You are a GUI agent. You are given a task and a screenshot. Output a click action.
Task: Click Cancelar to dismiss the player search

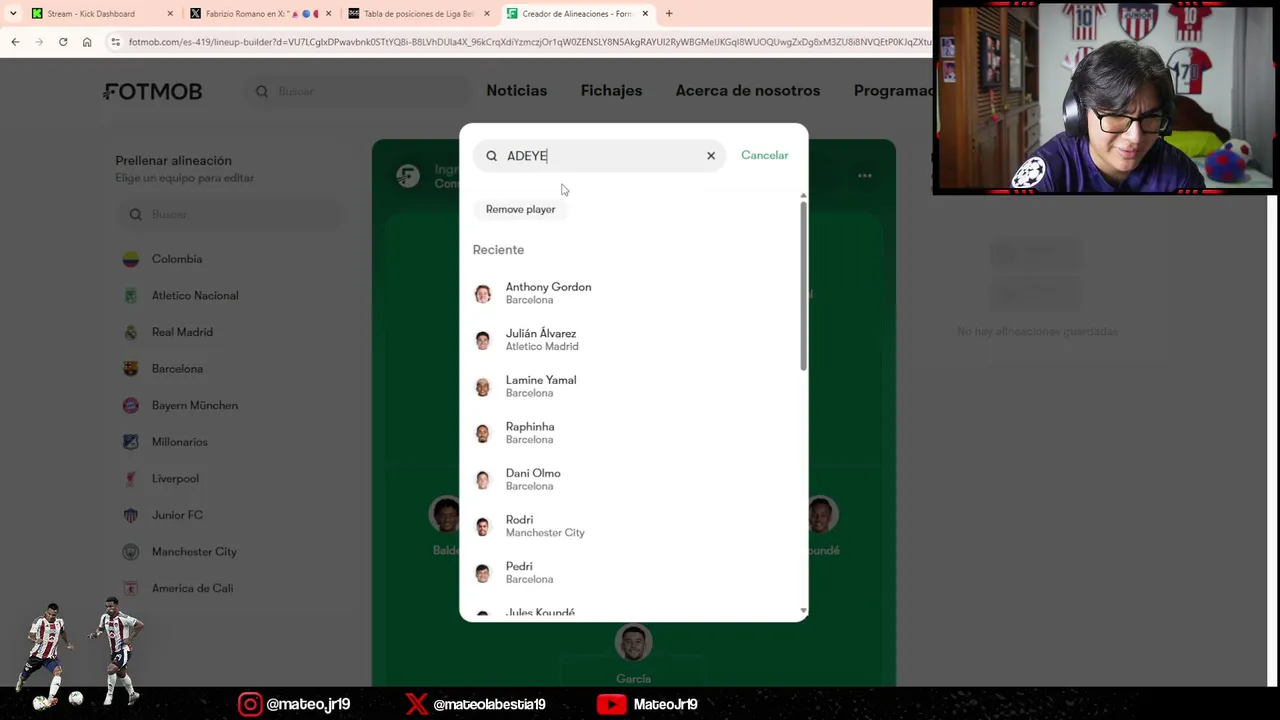(765, 155)
